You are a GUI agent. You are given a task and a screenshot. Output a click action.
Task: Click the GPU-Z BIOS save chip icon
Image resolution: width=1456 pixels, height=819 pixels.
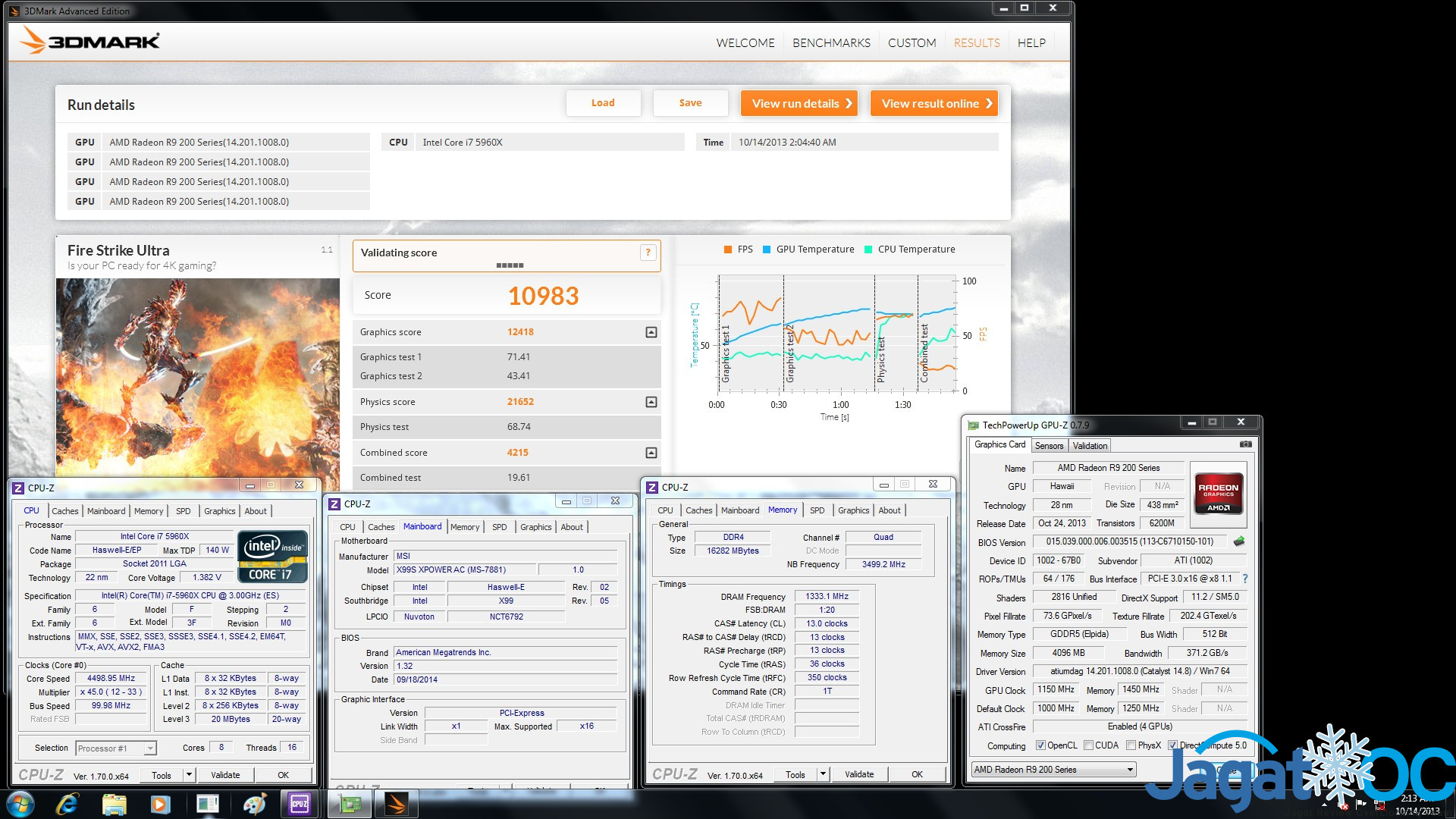(1239, 541)
